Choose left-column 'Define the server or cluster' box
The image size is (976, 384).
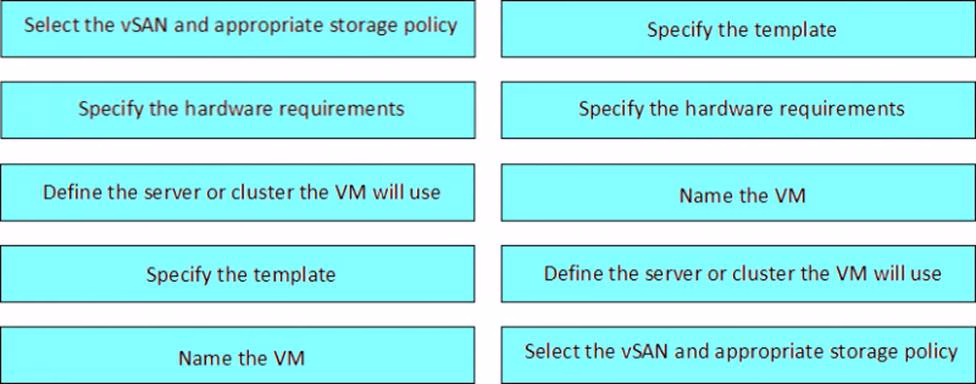tap(238, 192)
